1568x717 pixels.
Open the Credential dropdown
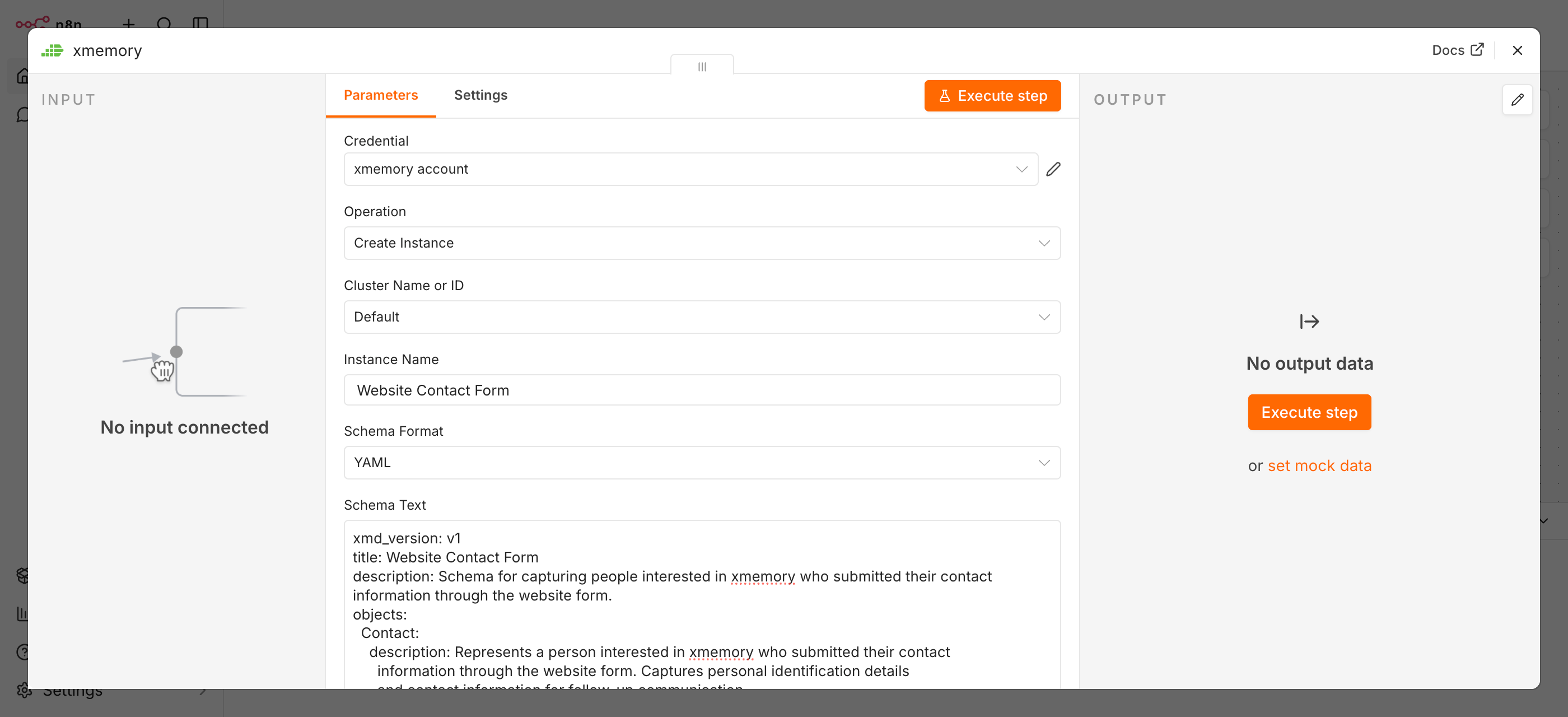690,169
